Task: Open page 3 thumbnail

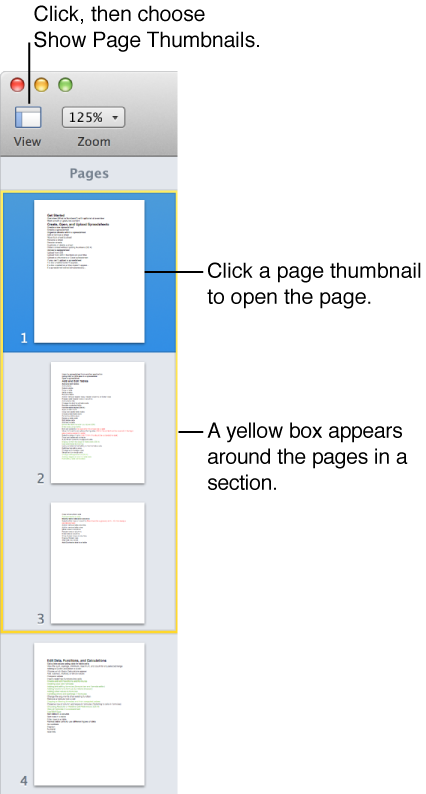Action: tap(97, 563)
